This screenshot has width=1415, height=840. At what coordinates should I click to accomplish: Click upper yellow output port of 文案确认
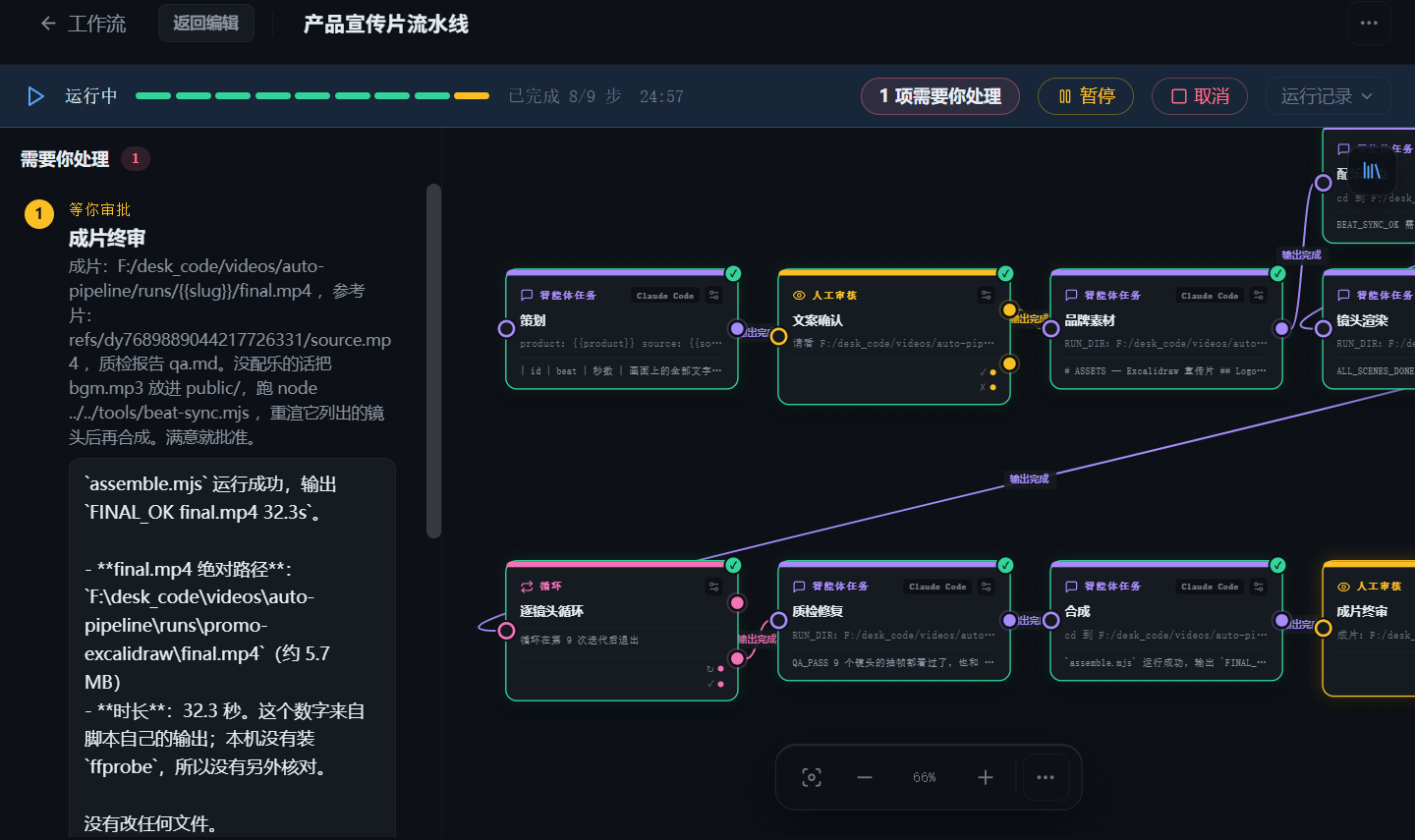click(1009, 310)
